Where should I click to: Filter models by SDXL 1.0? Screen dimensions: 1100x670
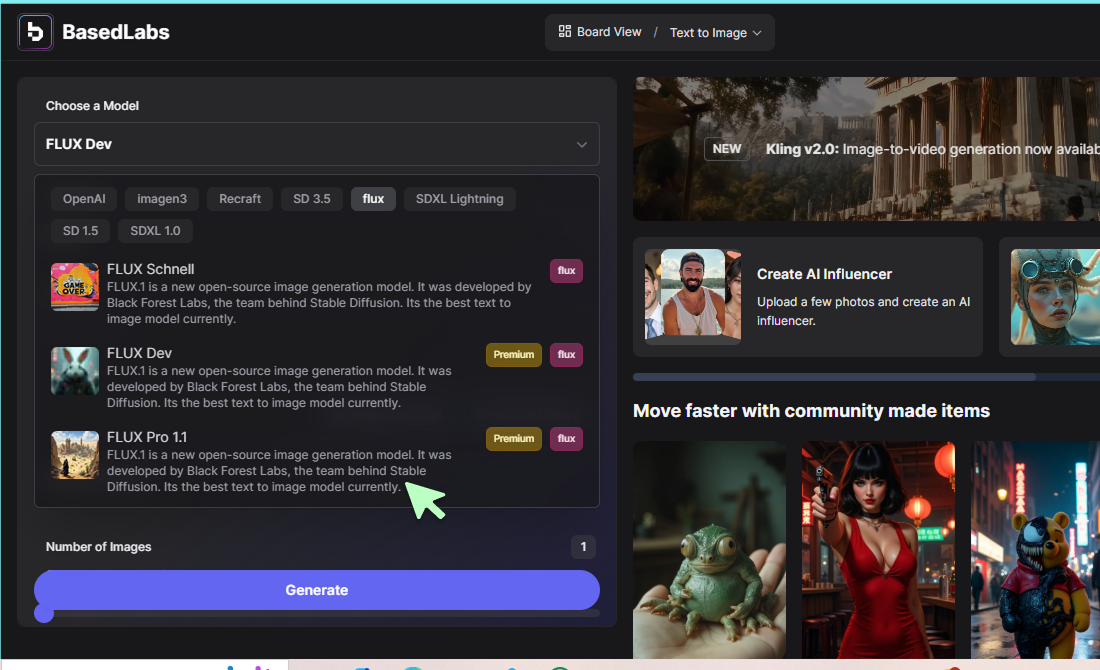point(155,231)
